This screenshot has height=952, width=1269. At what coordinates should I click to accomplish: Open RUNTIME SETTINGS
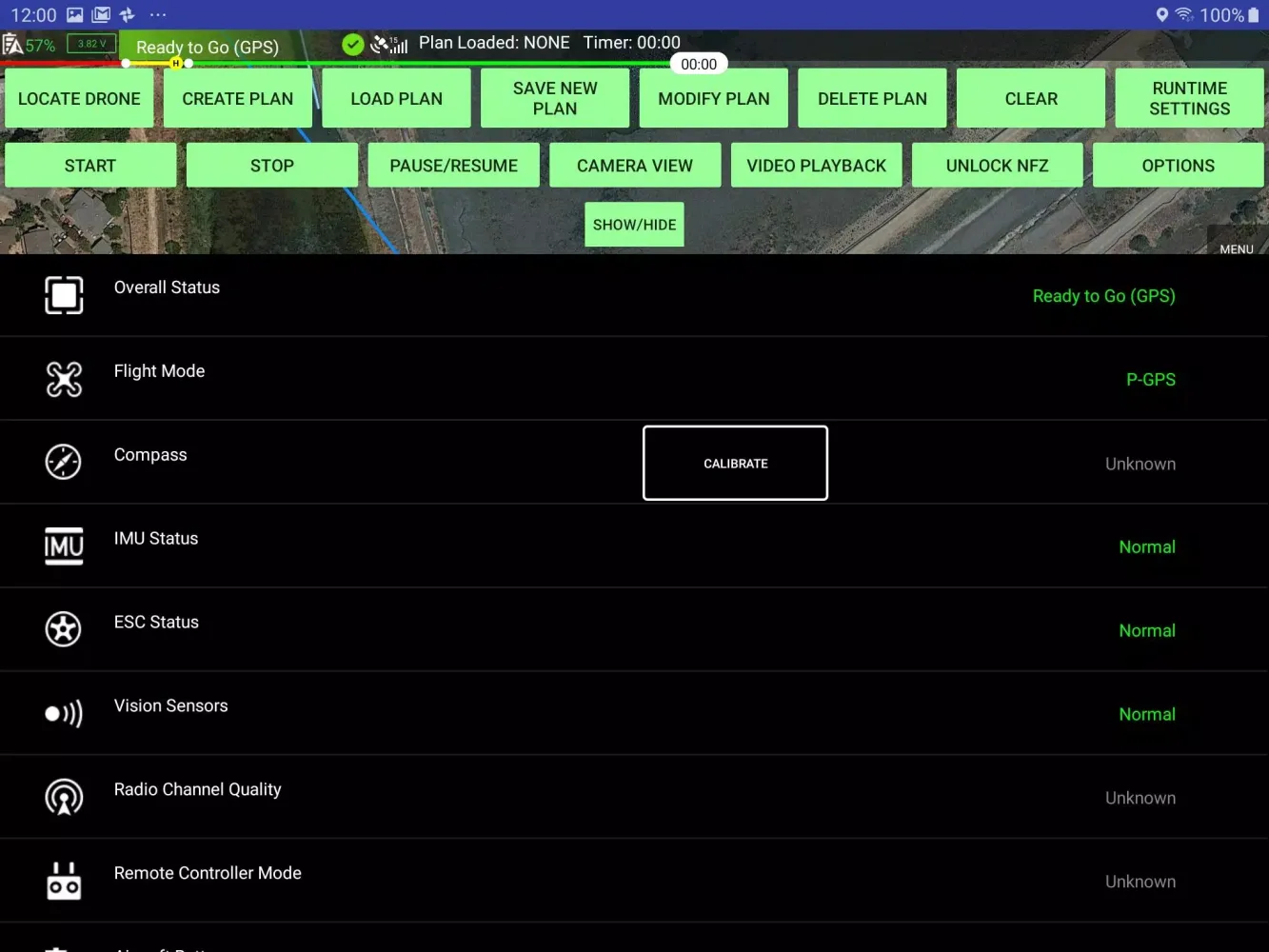coord(1190,98)
